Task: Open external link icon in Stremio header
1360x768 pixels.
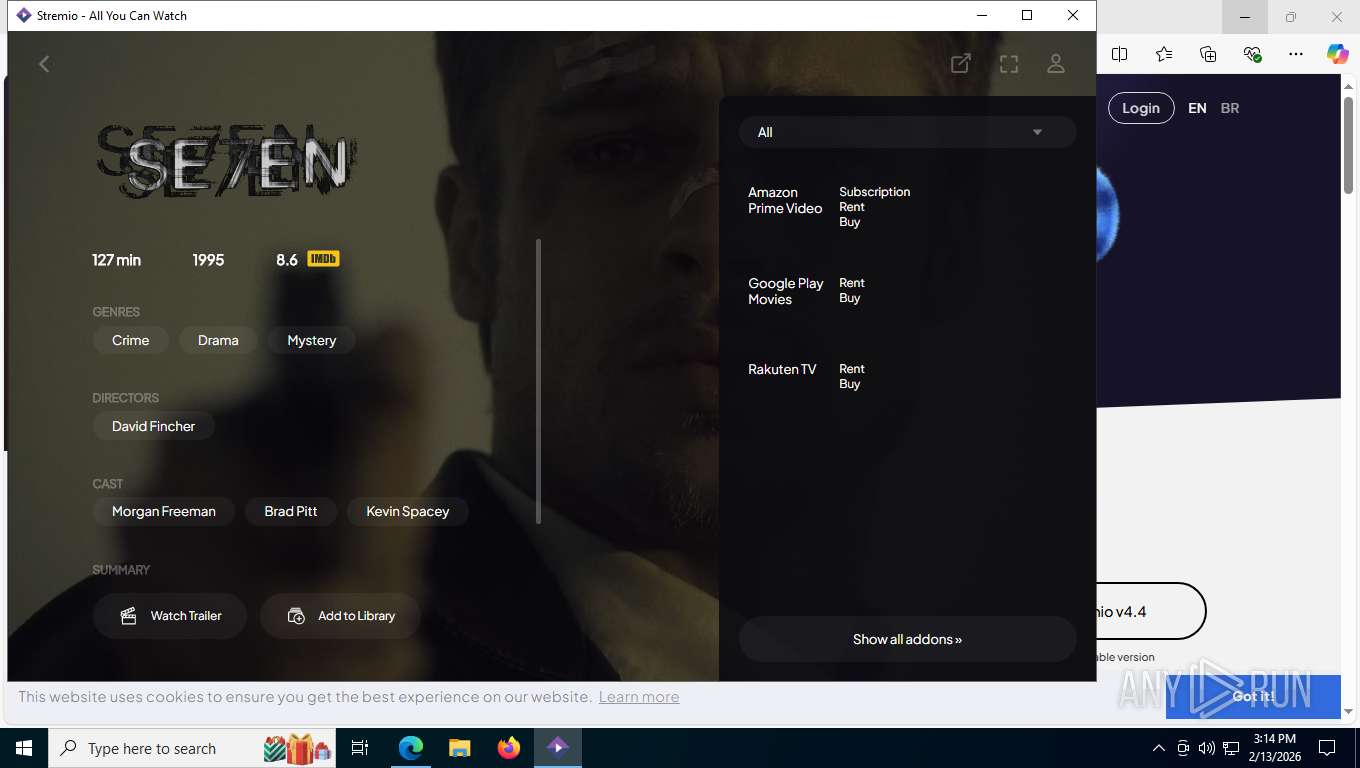Action: (960, 64)
